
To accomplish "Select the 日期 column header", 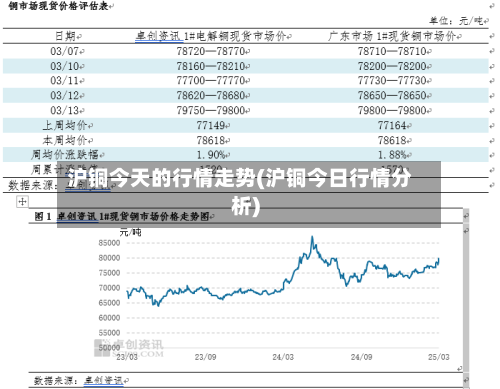I will point(66,36).
